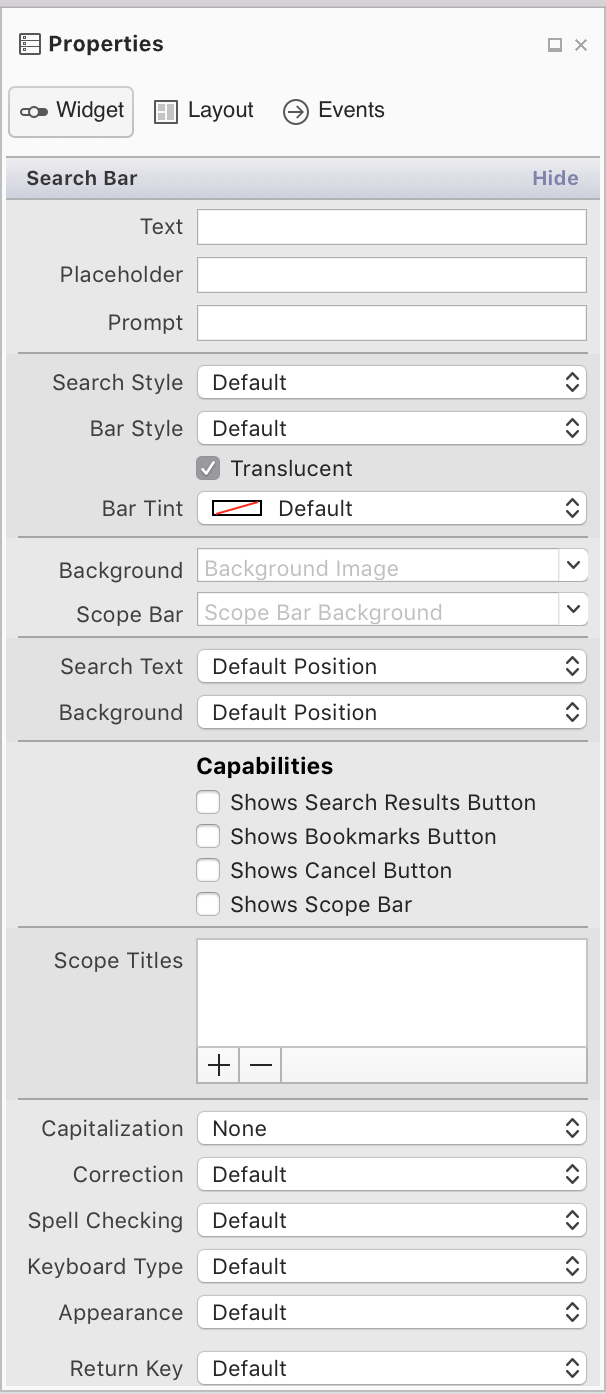This screenshot has width=606, height=1394.
Task: Check Shows Scope Bar
Action: pyautogui.click(x=208, y=904)
